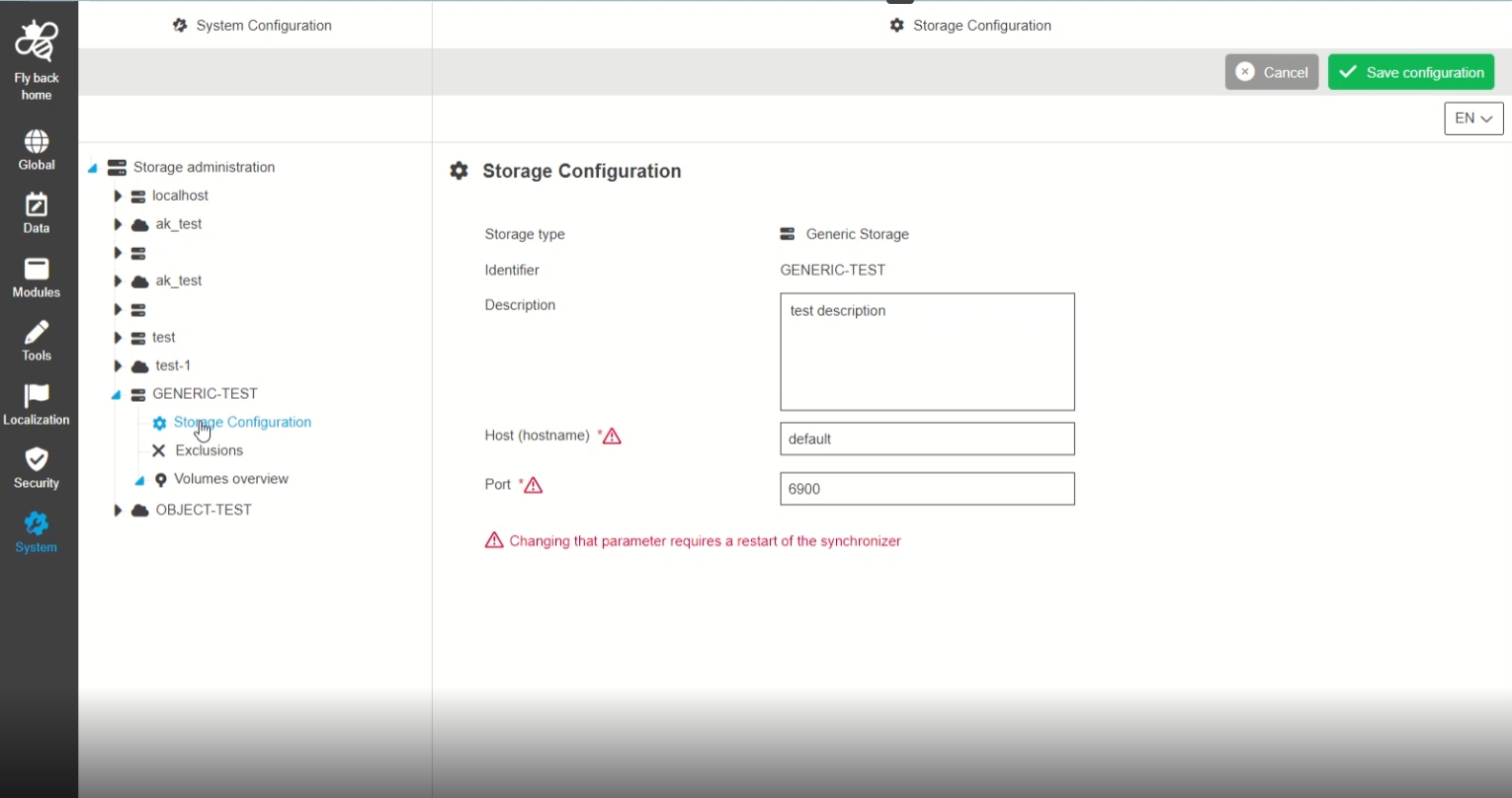Screen dimensions: 1512x798
Task: Expand the OBJECT-TEST storage node
Action: pyautogui.click(x=118, y=511)
